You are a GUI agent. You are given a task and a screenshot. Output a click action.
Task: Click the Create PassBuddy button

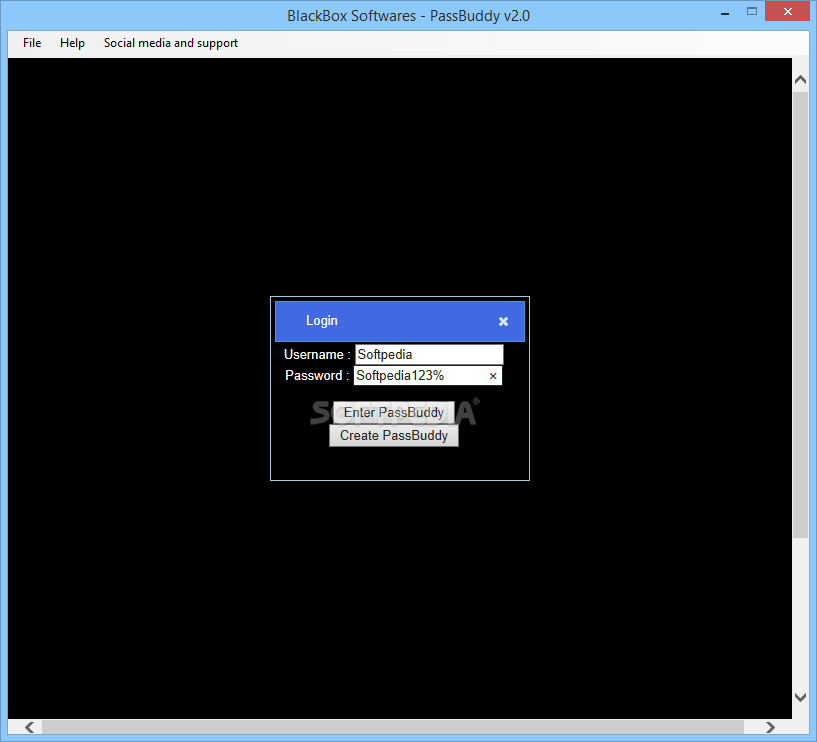click(x=394, y=436)
